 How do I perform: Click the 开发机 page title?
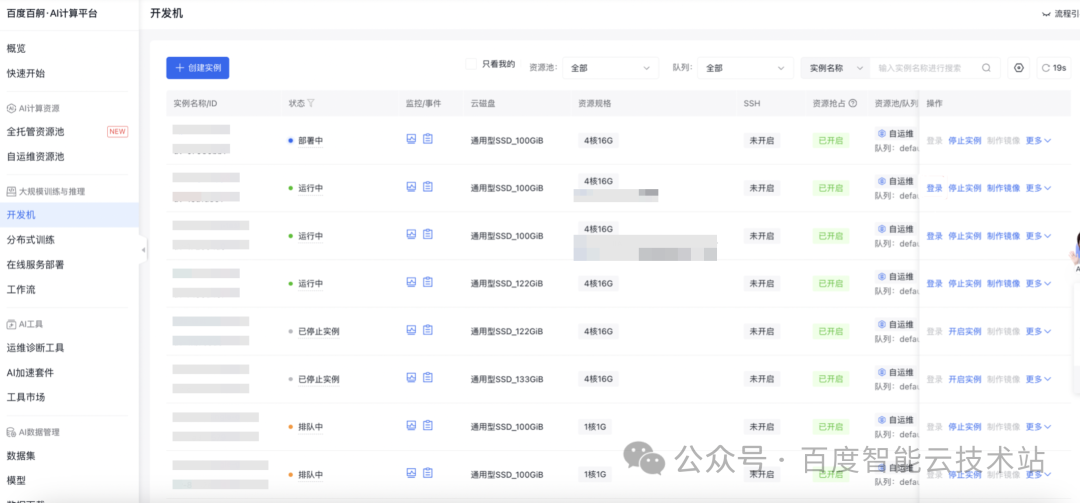[x=167, y=14]
